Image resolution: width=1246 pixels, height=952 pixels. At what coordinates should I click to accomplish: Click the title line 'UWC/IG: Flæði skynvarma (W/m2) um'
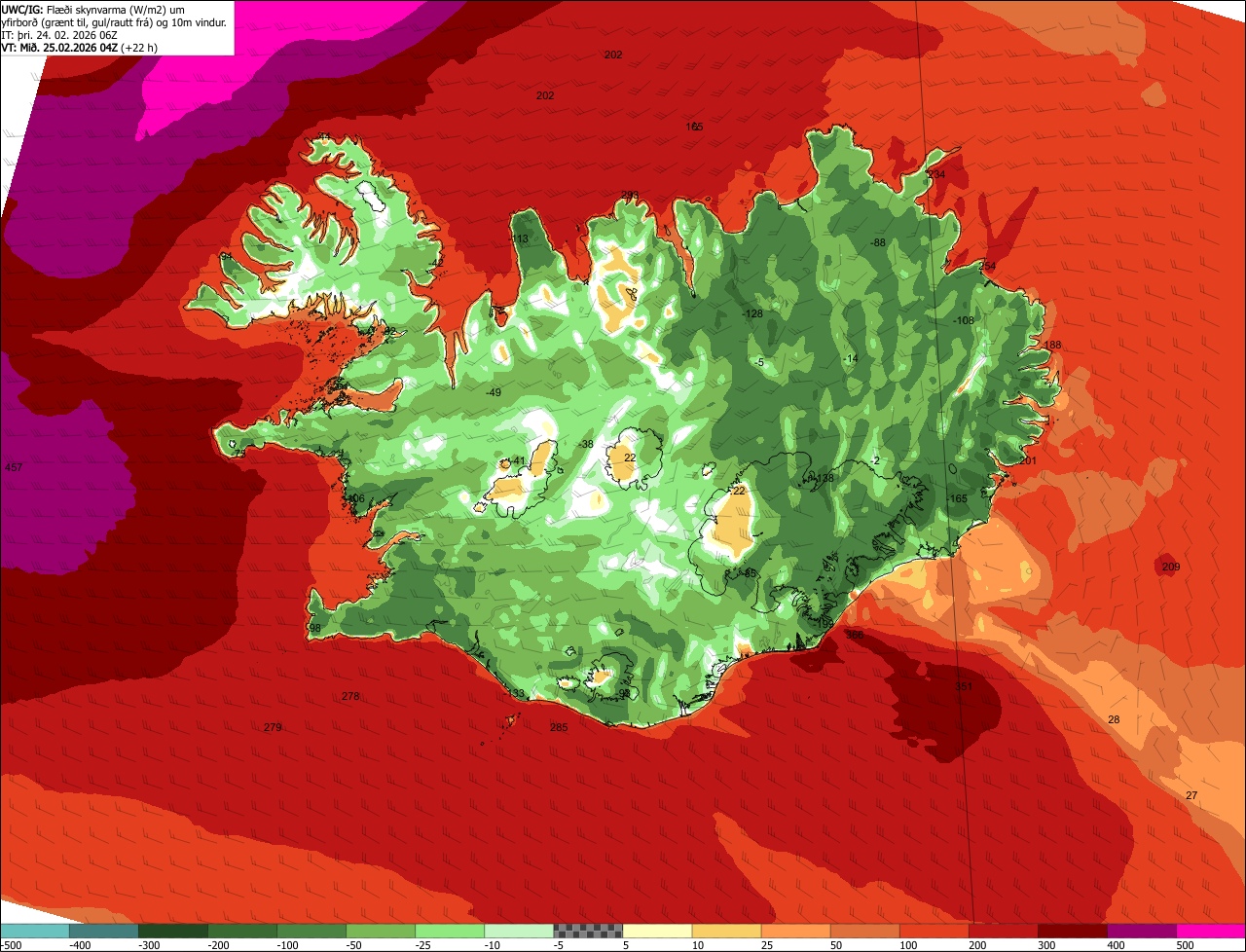[94, 9]
